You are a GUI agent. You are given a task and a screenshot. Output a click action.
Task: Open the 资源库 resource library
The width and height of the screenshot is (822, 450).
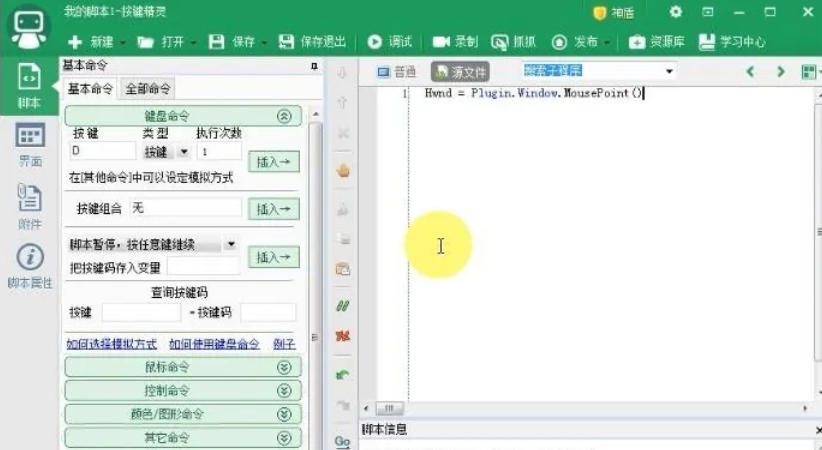point(656,42)
